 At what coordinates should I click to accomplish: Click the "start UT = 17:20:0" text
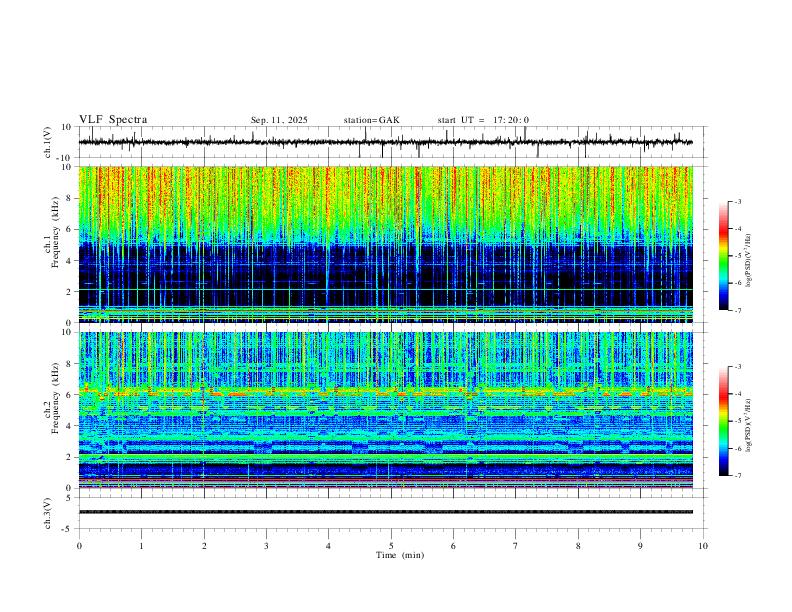[x=483, y=120]
